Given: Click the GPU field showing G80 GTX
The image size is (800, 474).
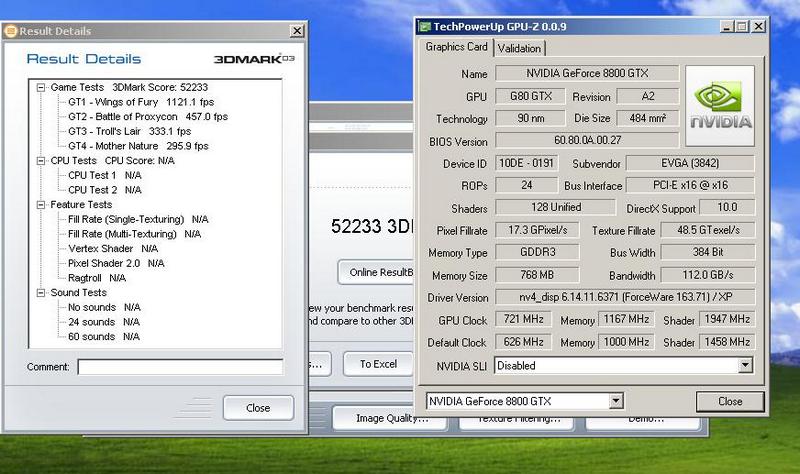Looking at the screenshot, I should tap(531, 96).
